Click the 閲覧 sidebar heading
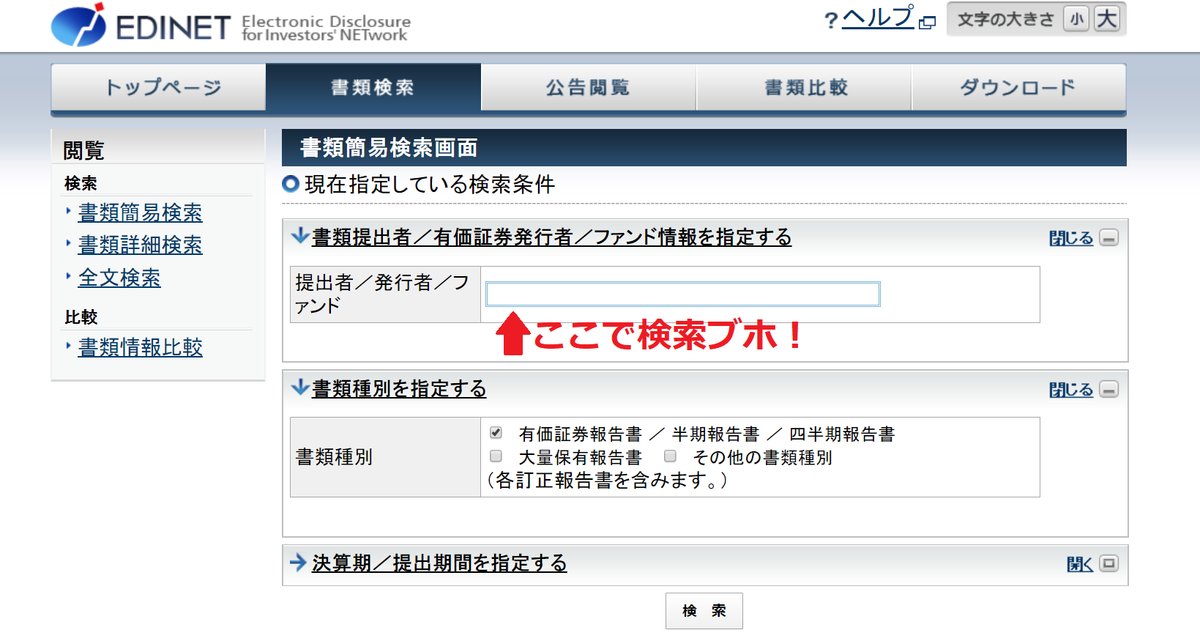 click(x=84, y=151)
